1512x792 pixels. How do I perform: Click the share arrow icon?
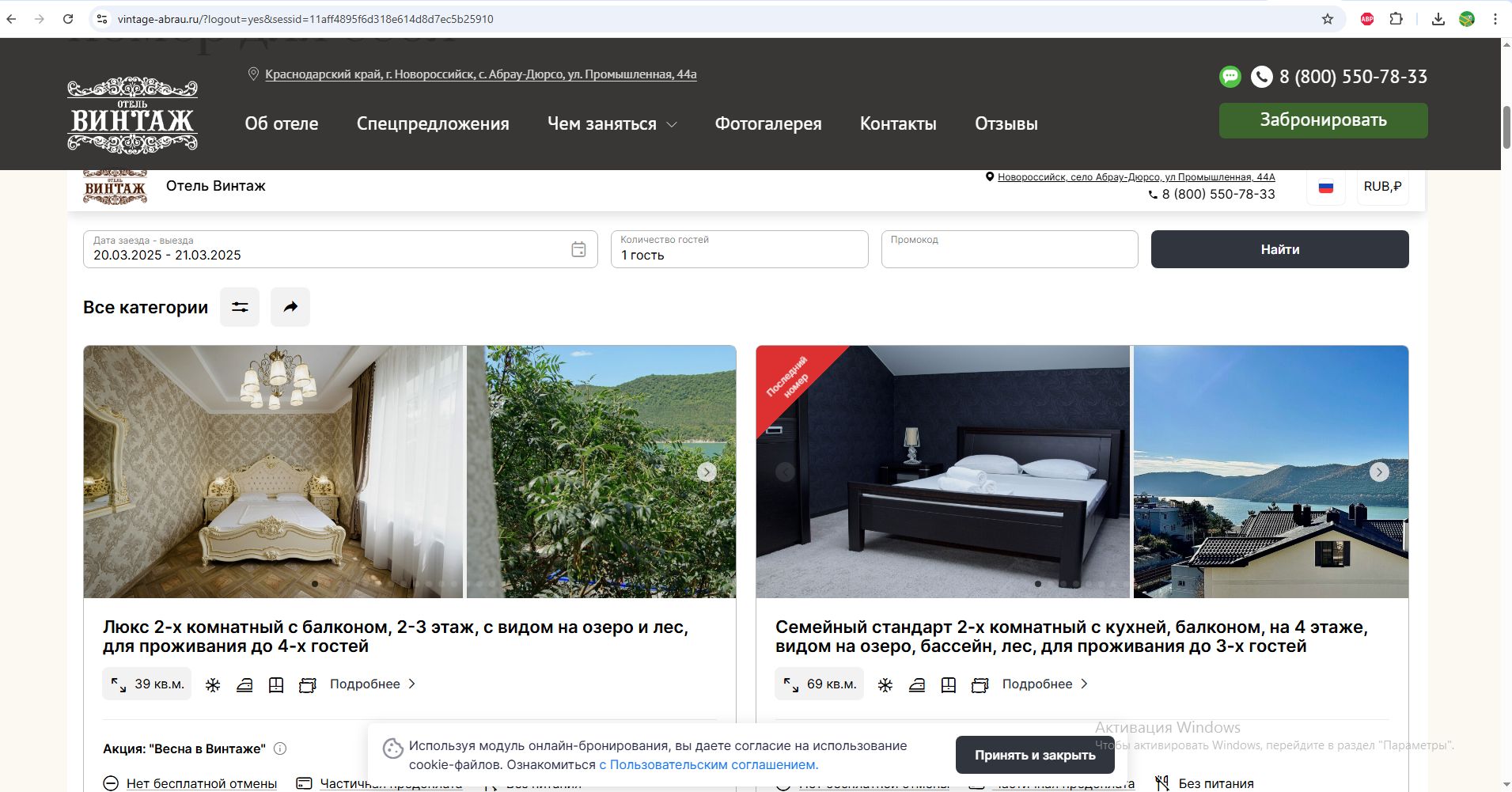coord(290,307)
